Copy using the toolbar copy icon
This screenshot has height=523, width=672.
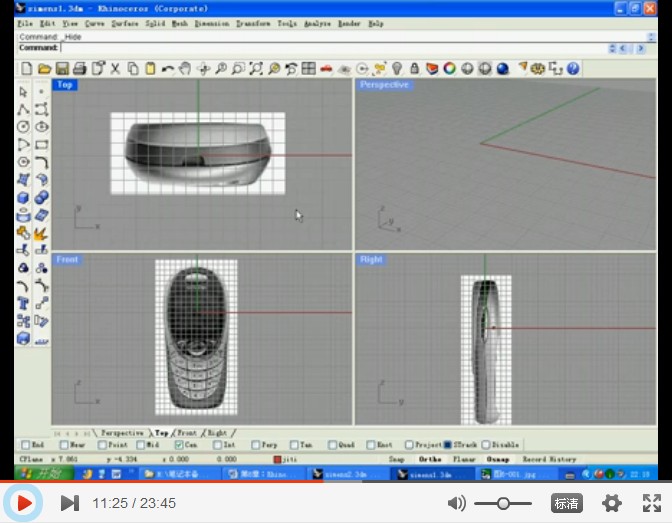pyautogui.click(x=133, y=69)
